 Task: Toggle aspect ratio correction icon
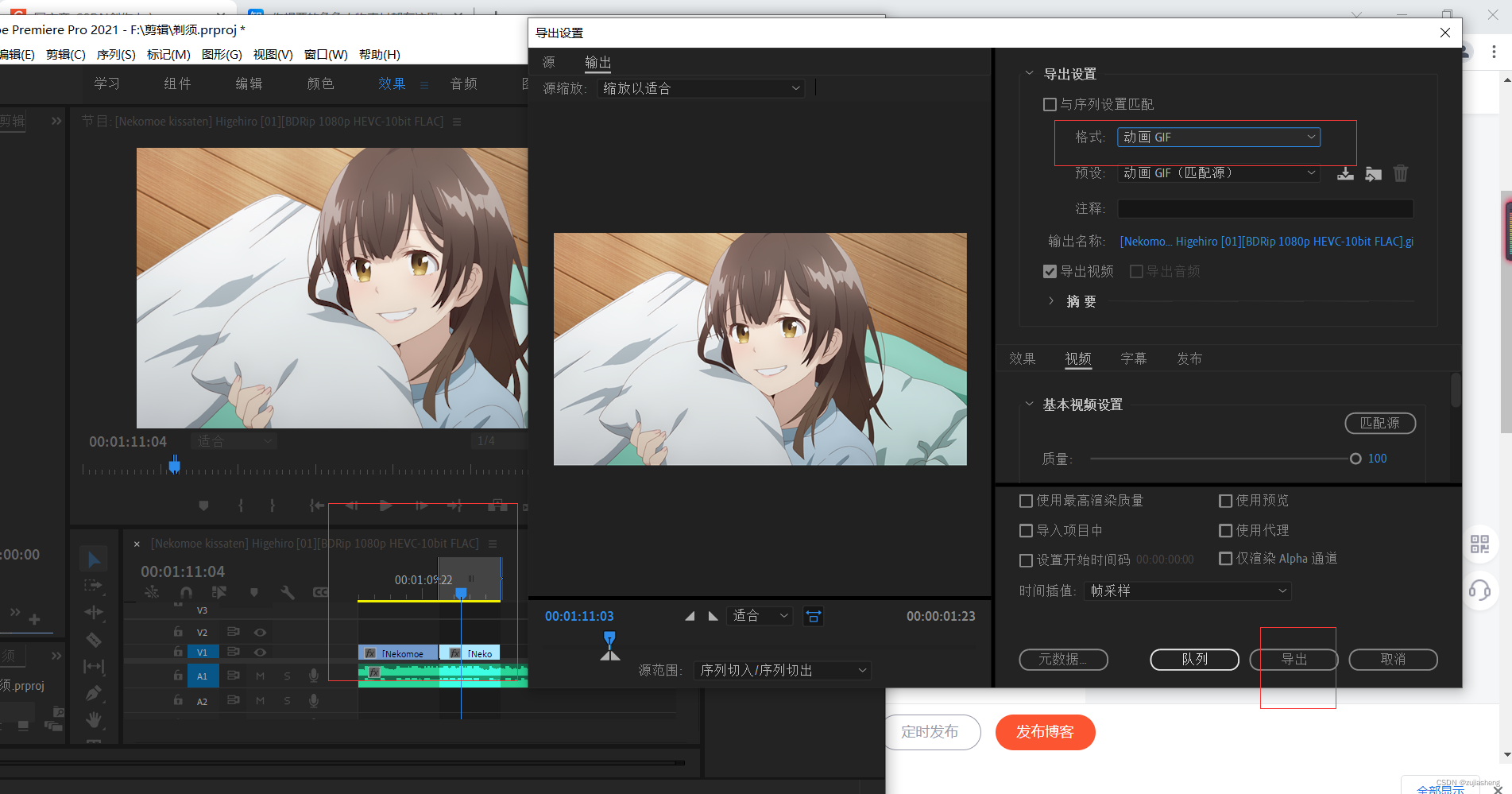tap(814, 616)
